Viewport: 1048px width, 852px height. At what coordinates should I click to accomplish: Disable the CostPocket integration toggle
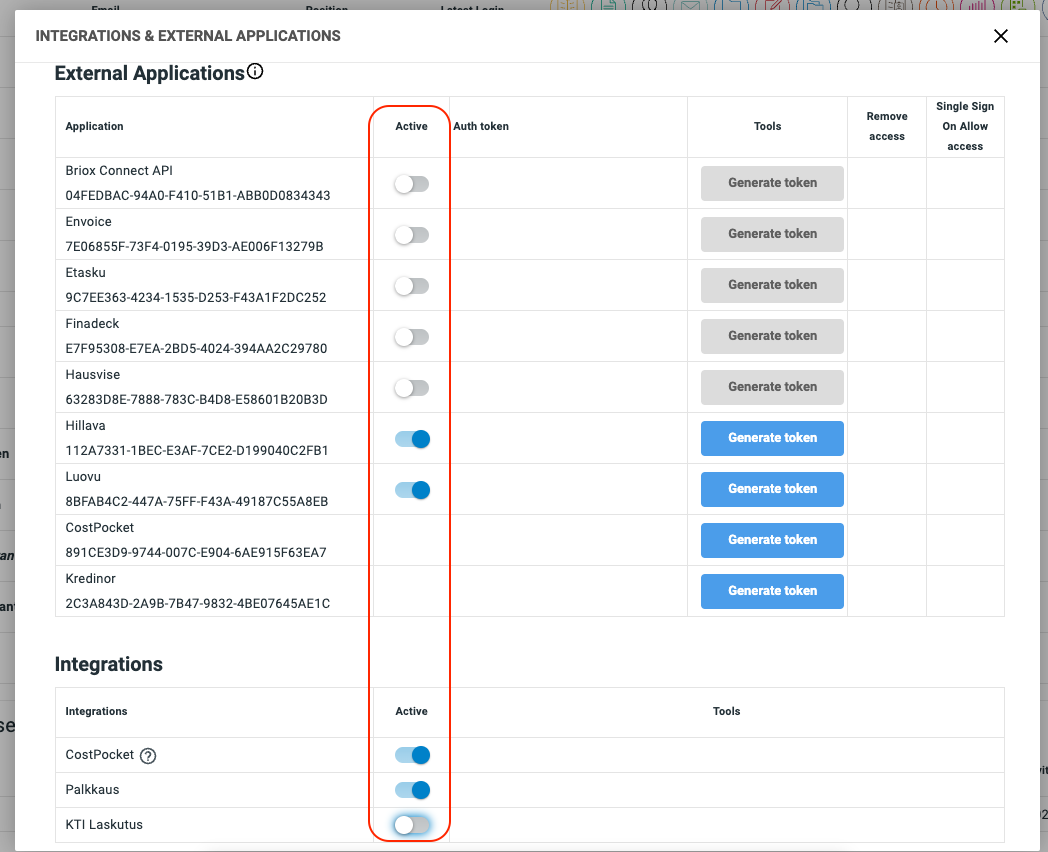tap(412, 755)
